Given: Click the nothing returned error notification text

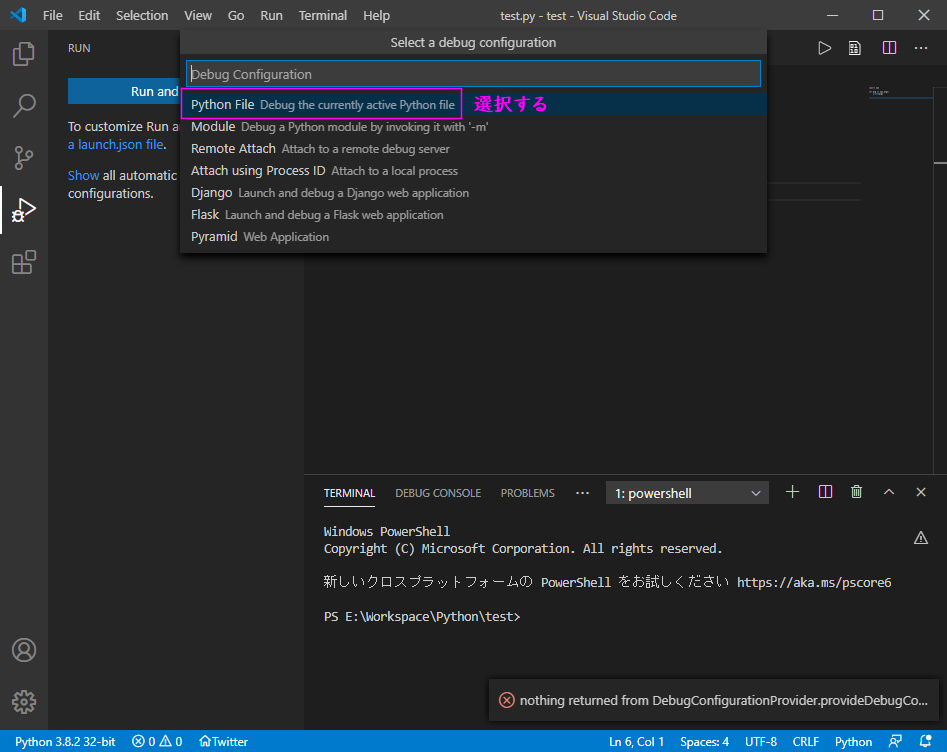Looking at the screenshot, I should (724, 700).
